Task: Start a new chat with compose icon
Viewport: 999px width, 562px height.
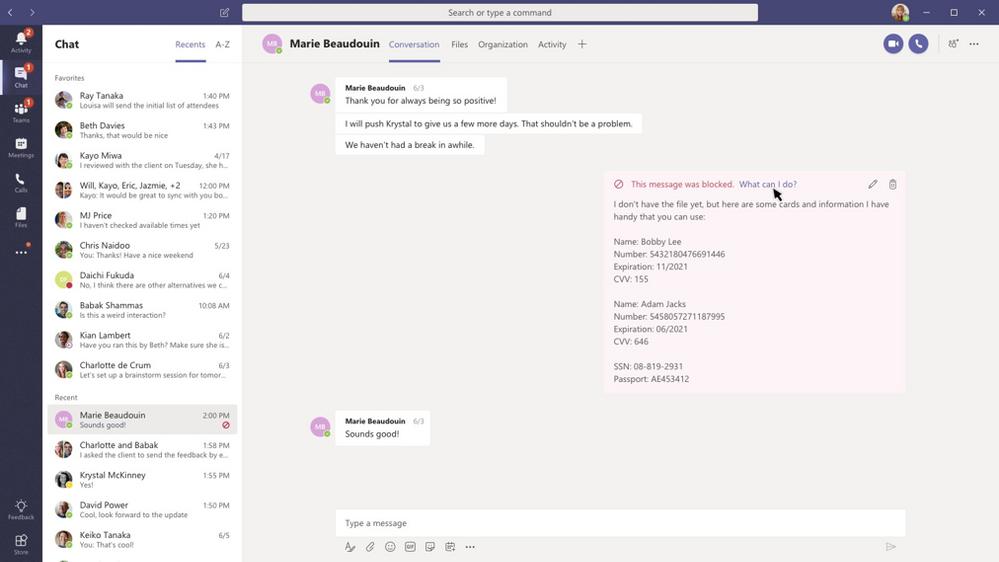Action: [224, 12]
